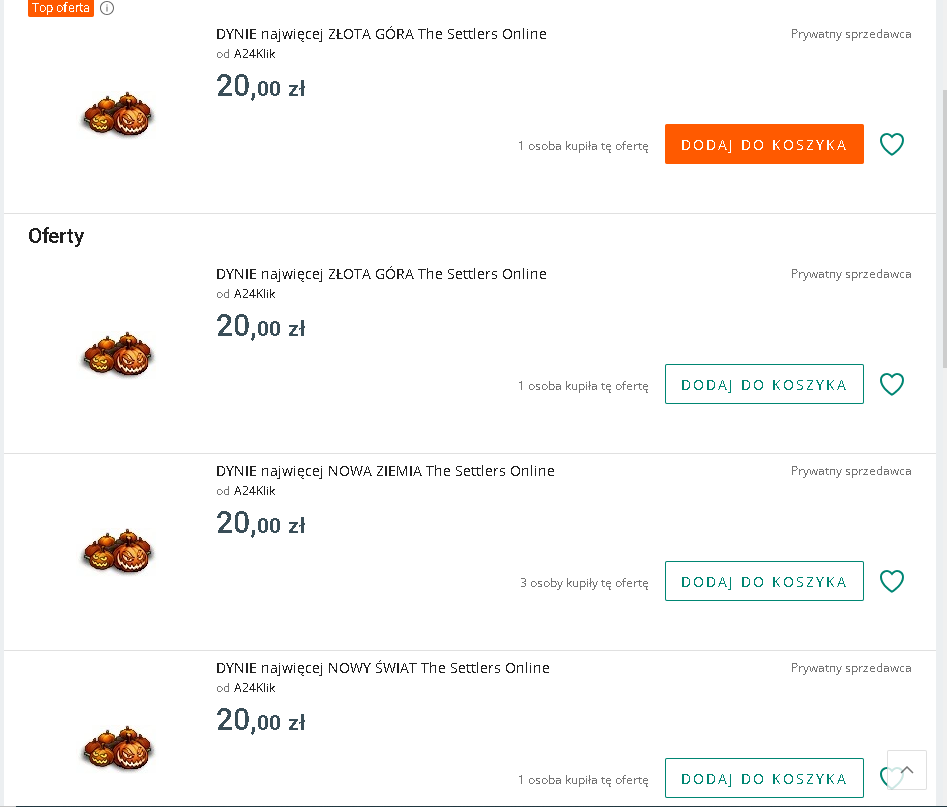Open seller A24Klik on Top oferta listing
Image resolution: width=947 pixels, height=807 pixels.
tap(254, 54)
